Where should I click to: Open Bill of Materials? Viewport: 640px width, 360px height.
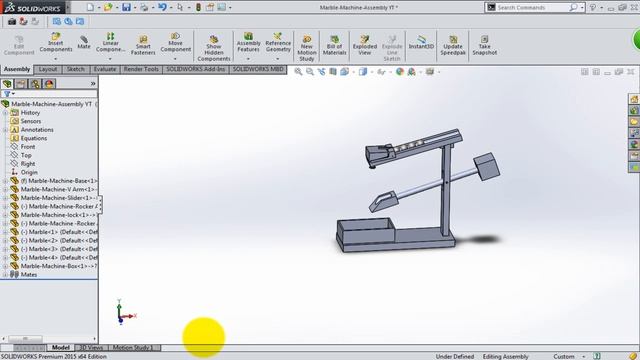334,45
